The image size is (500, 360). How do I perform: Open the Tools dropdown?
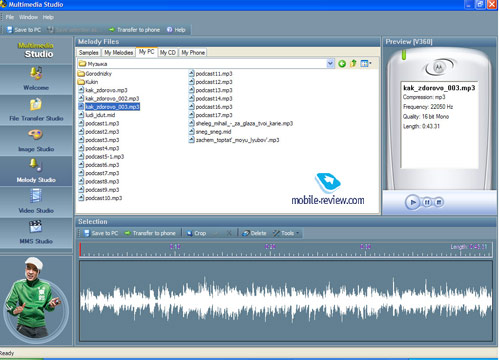286,233
